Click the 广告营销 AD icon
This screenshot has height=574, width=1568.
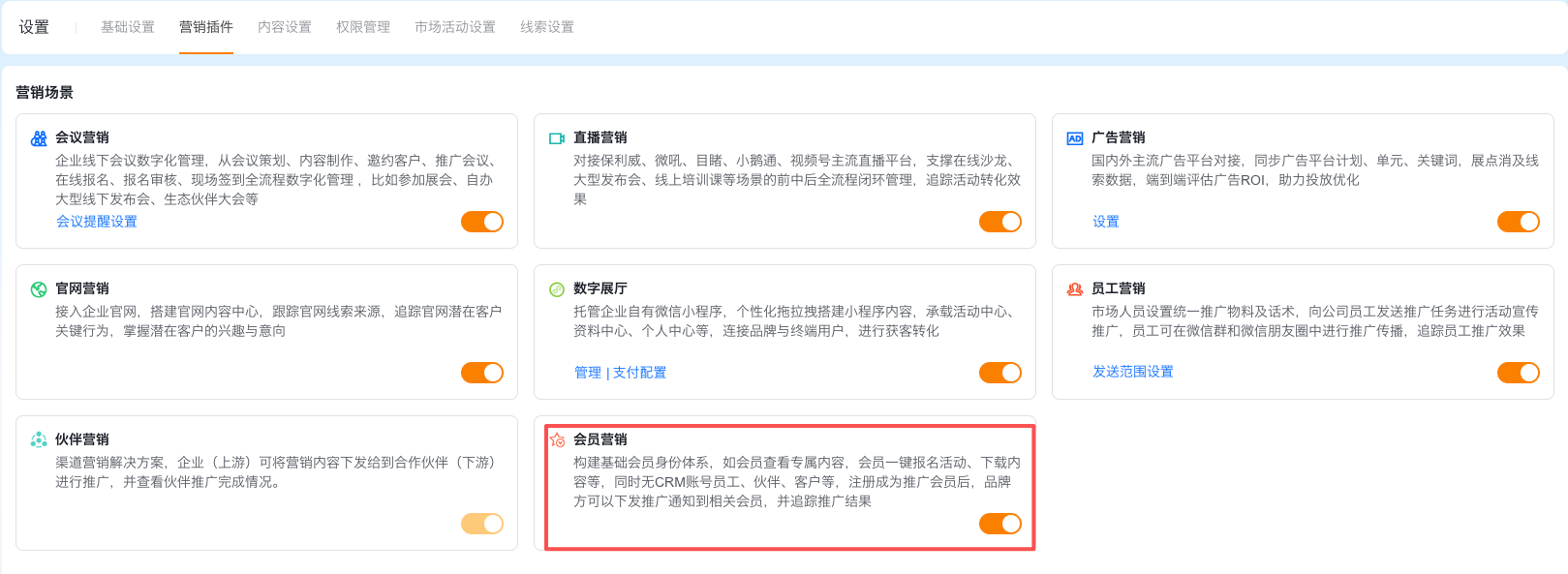[1075, 138]
